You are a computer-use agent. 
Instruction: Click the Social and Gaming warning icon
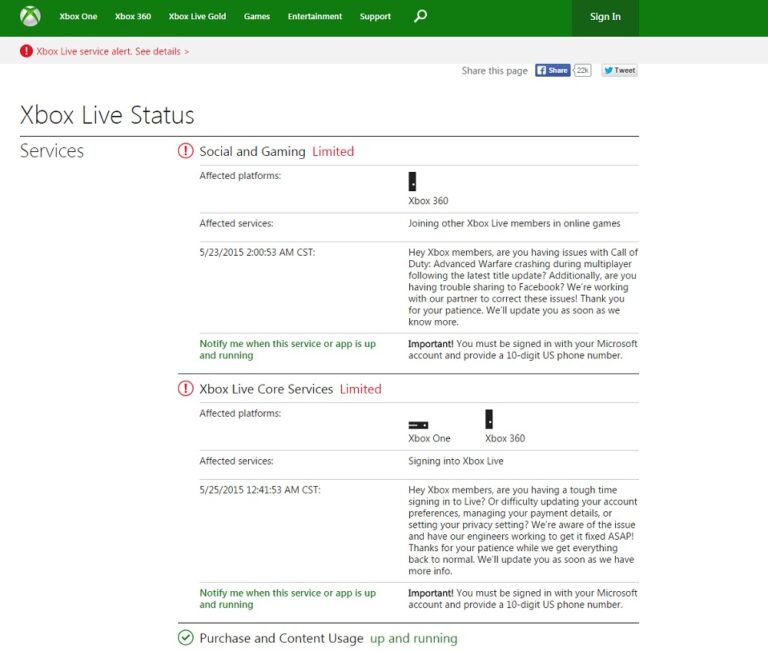coord(186,151)
